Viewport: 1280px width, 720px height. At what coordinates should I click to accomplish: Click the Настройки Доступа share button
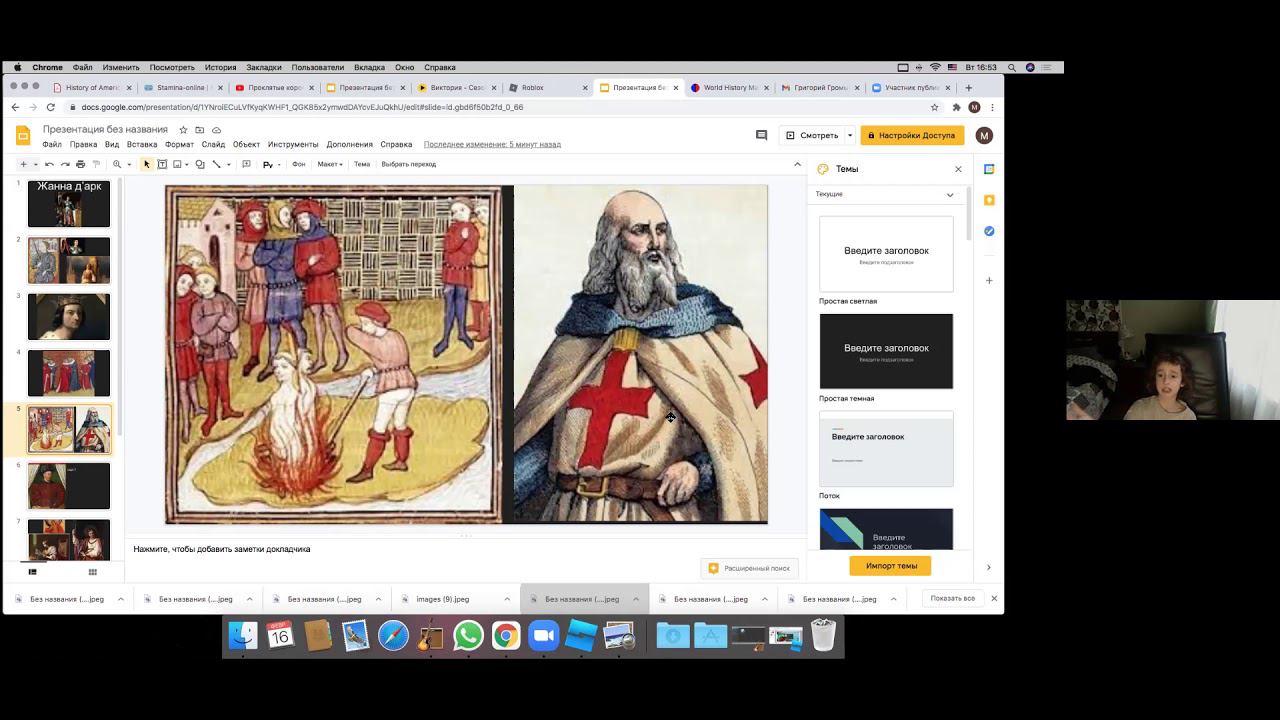[x=911, y=135]
